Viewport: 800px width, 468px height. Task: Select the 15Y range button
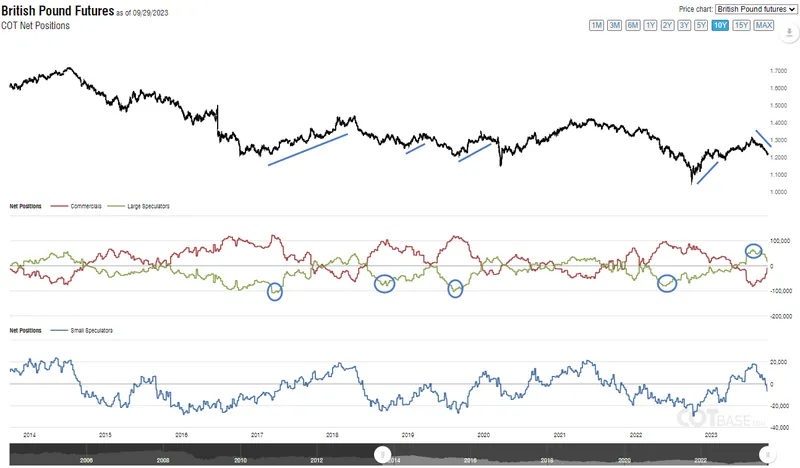click(741, 26)
